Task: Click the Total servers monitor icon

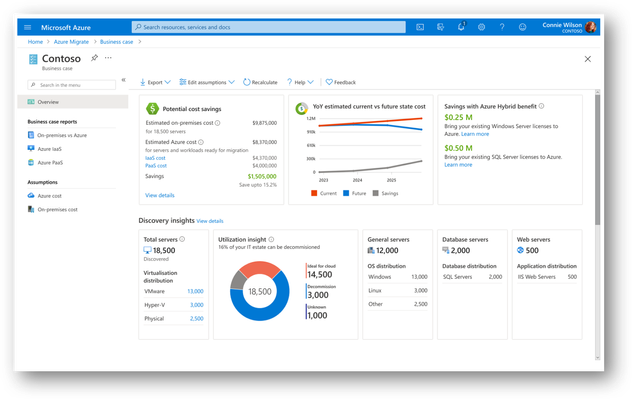Action: click(147, 250)
